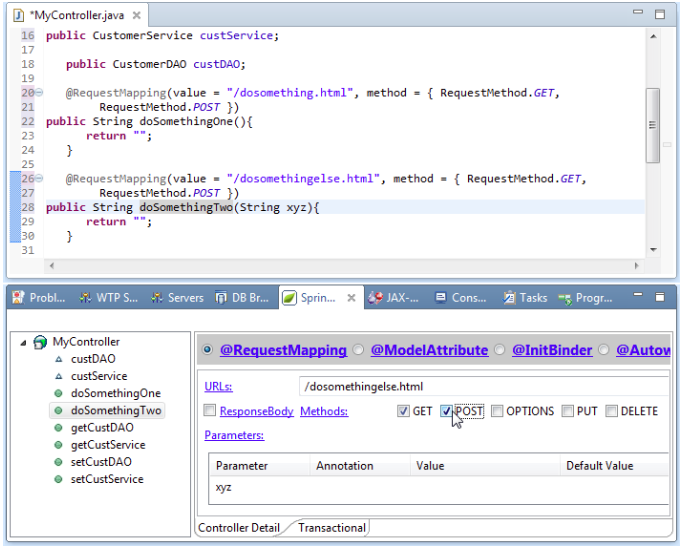Click the Parameters link
The width and height of the screenshot is (680, 547).
click(234, 435)
